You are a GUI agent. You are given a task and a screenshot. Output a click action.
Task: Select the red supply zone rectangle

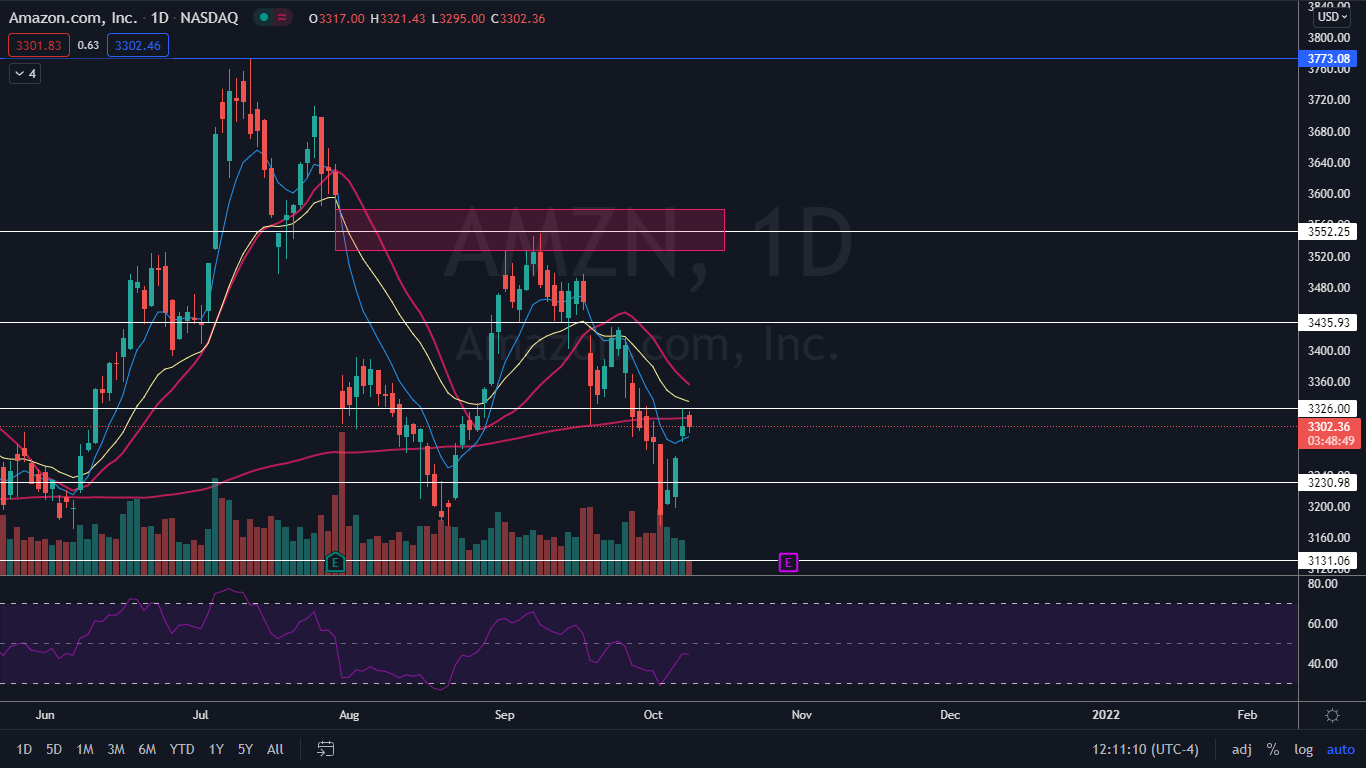(x=530, y=230)
